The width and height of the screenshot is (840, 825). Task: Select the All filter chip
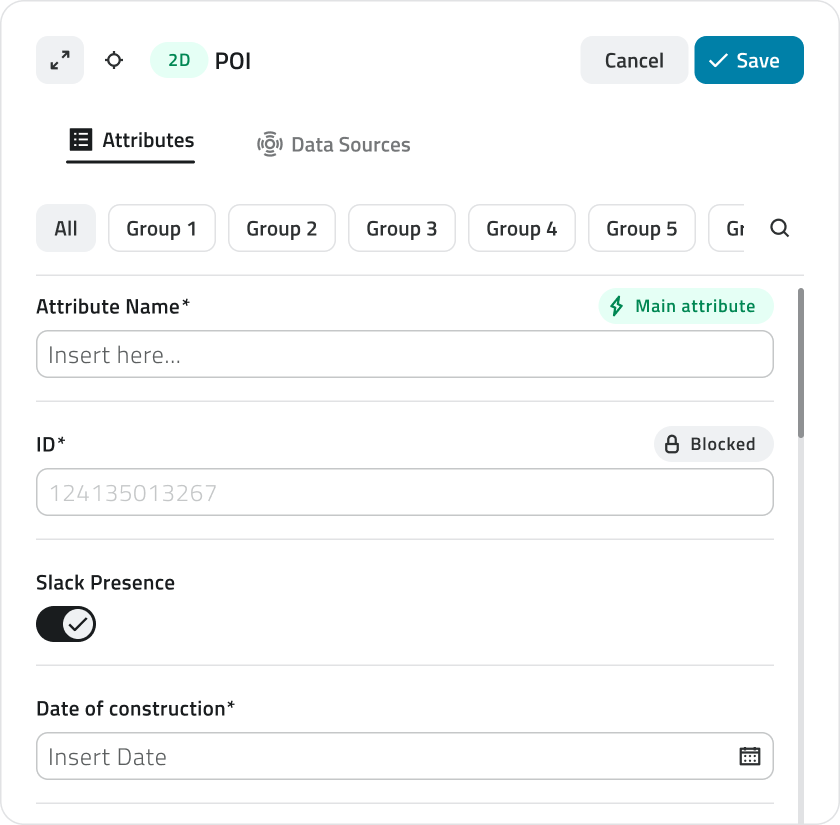(x=66, y=229)
